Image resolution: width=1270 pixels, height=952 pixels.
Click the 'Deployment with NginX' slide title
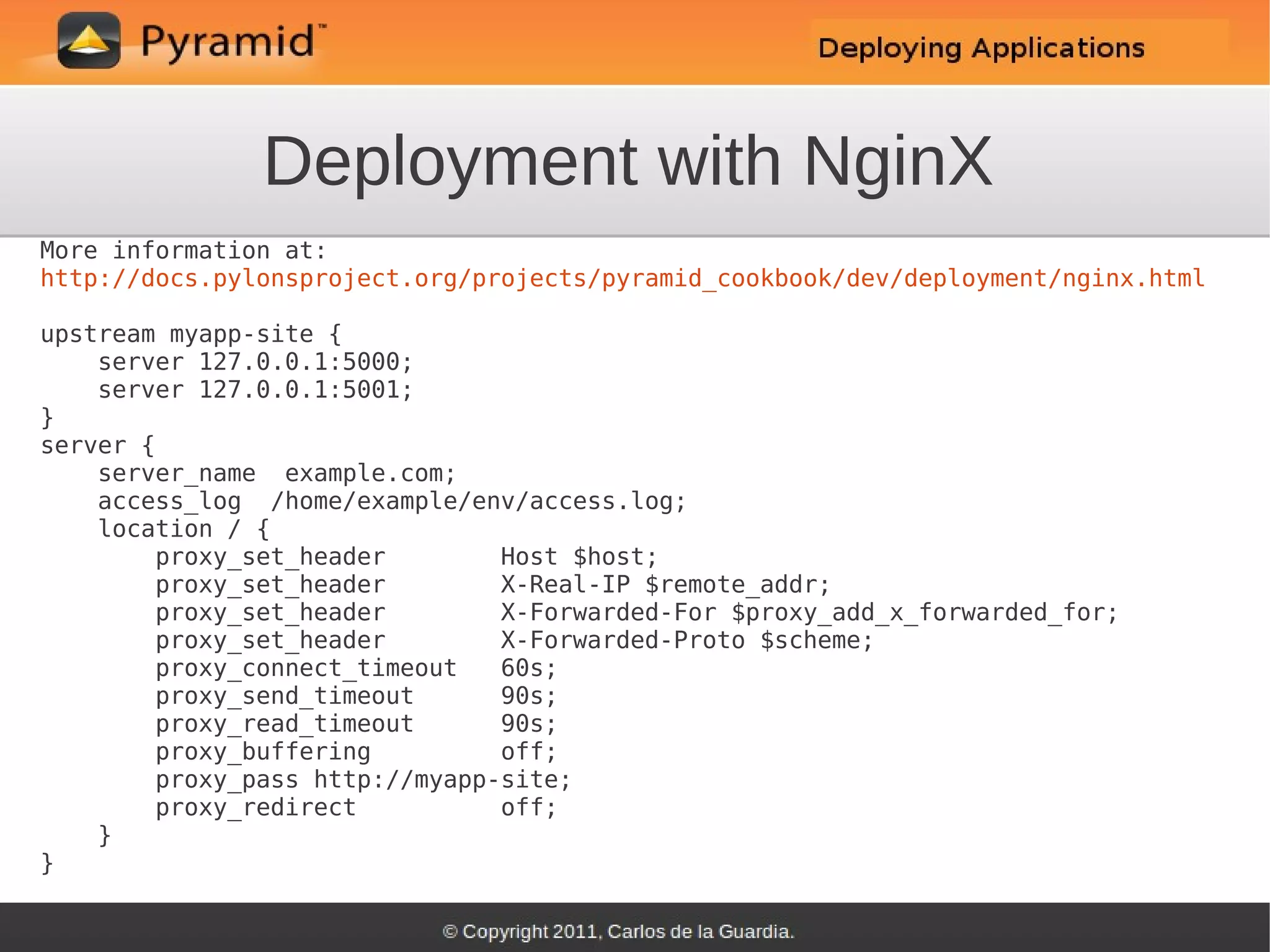coord(628,162)
